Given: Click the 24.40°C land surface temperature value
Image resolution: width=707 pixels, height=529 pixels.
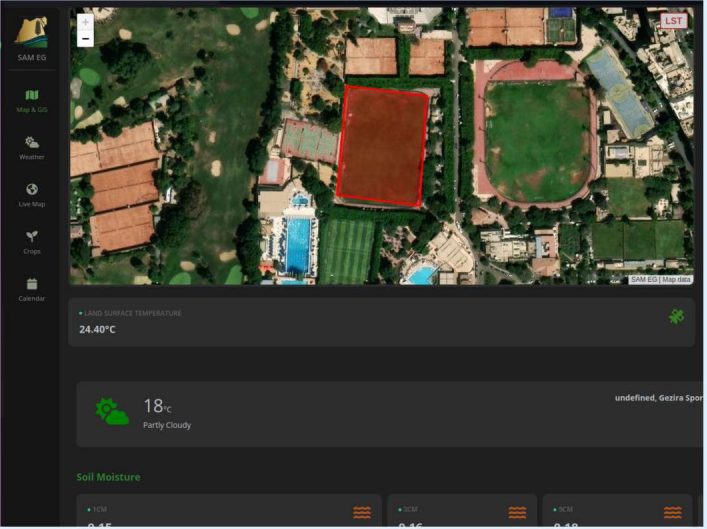Looking at the screenshot, I should [x=98, y=329].
